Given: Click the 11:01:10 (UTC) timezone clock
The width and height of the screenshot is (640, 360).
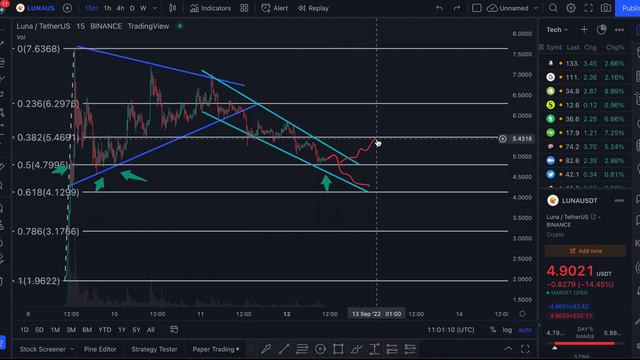Looking at the screenshot, I should (x=451, y=330).
